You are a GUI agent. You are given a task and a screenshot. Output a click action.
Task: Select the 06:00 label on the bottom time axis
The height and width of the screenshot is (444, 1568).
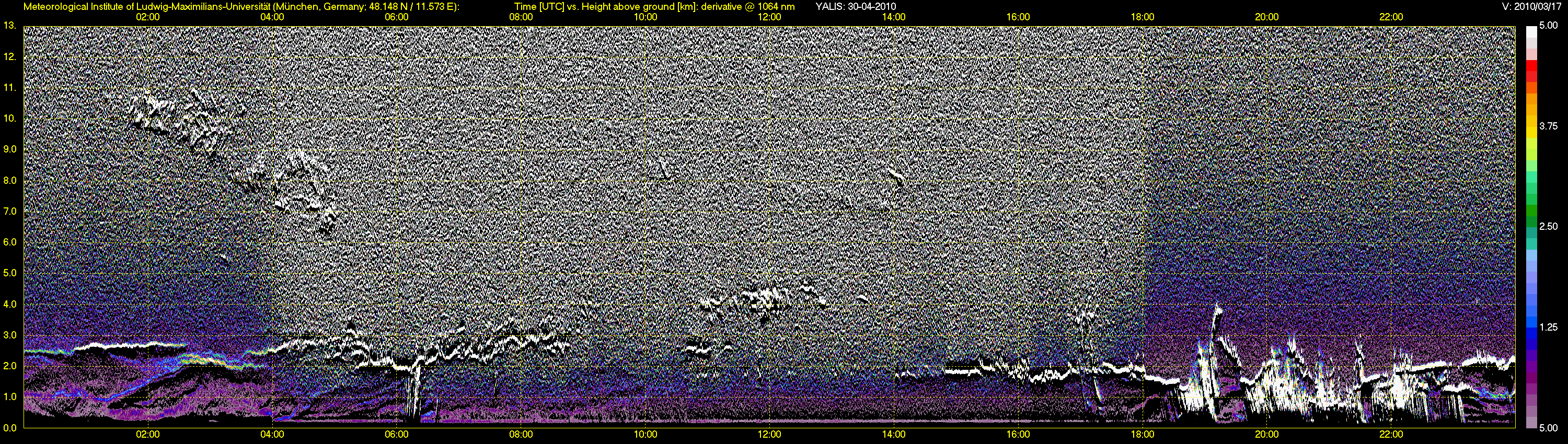pyautogui.click(x=396, y=434)
